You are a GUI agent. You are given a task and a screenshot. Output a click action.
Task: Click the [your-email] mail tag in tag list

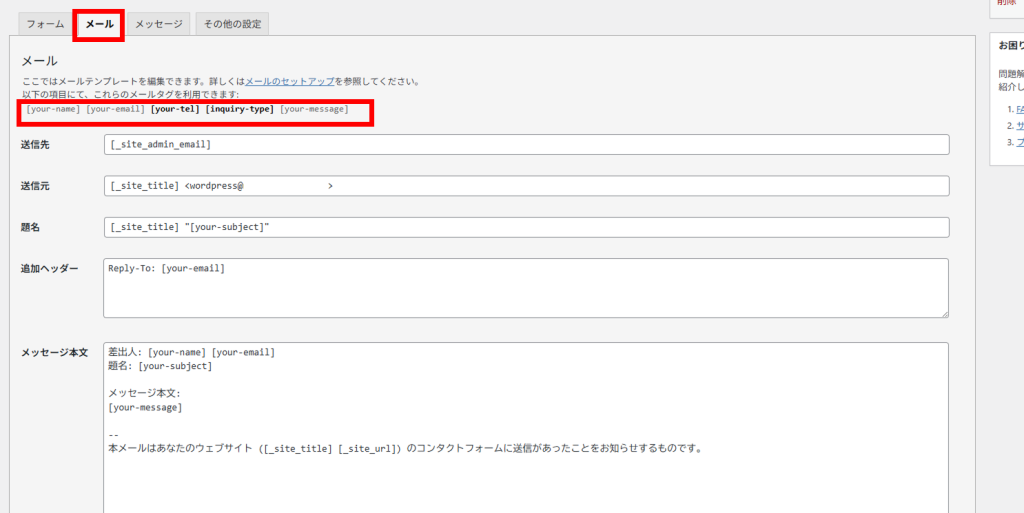[116, 108]
